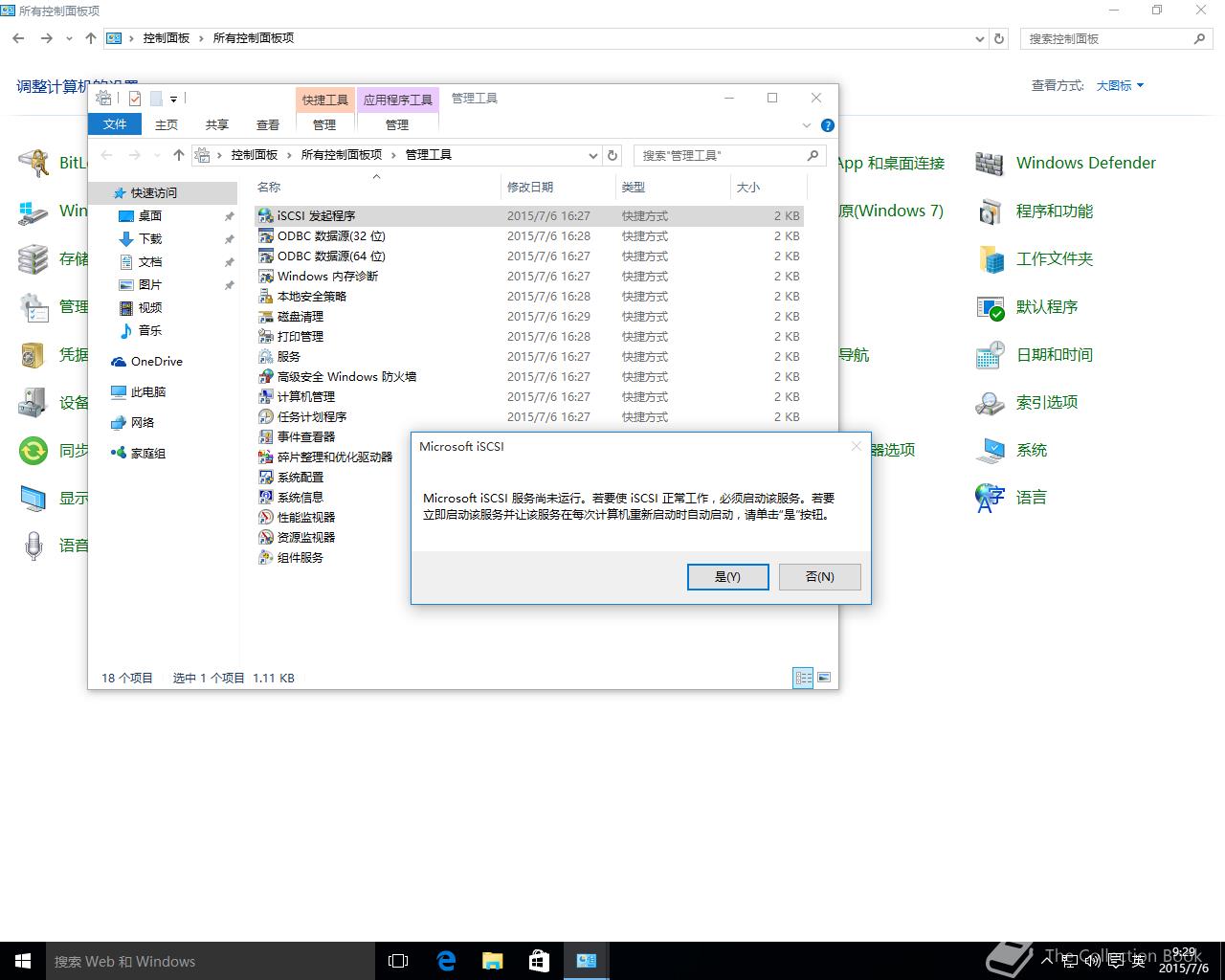Click 控制面板 breadcrumb in Control Panel address bar

coord(167,38)
